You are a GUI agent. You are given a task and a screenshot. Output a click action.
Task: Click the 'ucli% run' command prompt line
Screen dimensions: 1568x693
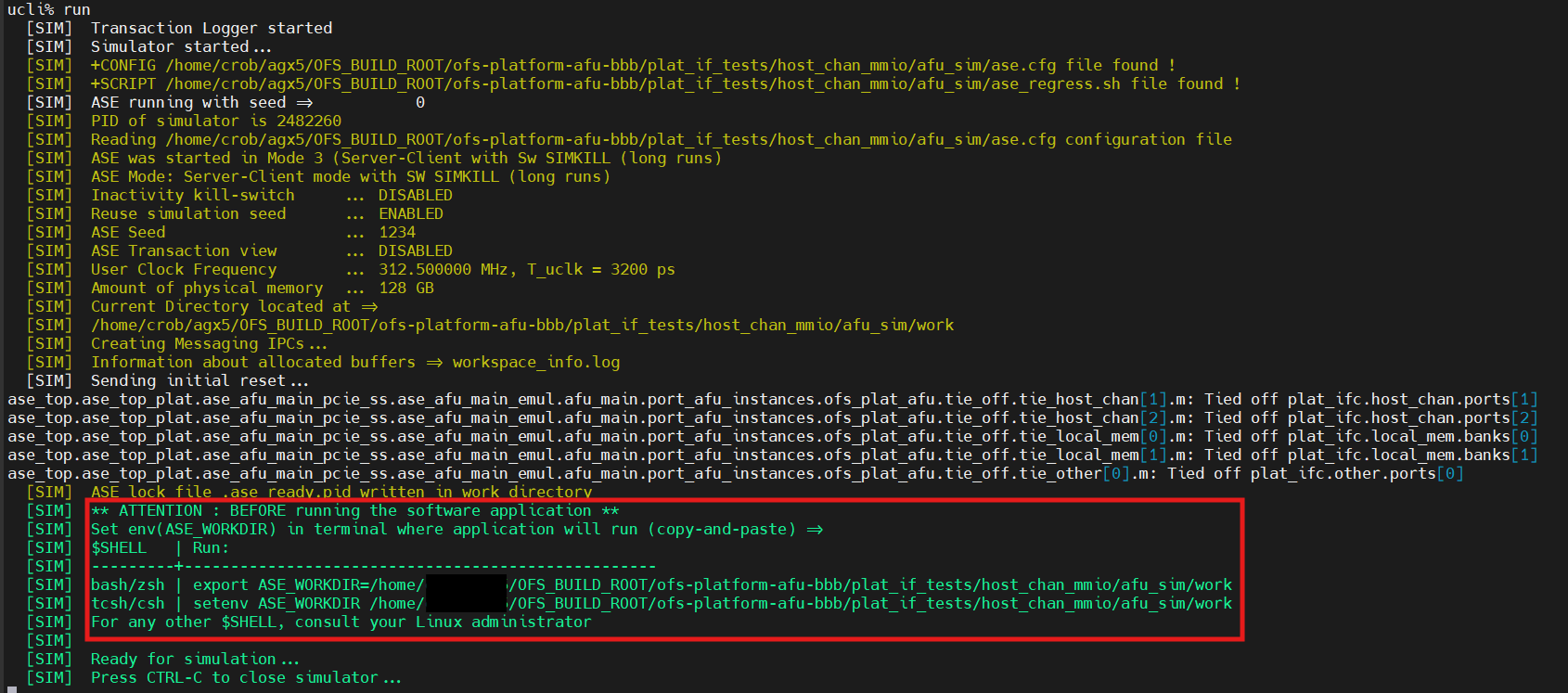tap(48, 9)
